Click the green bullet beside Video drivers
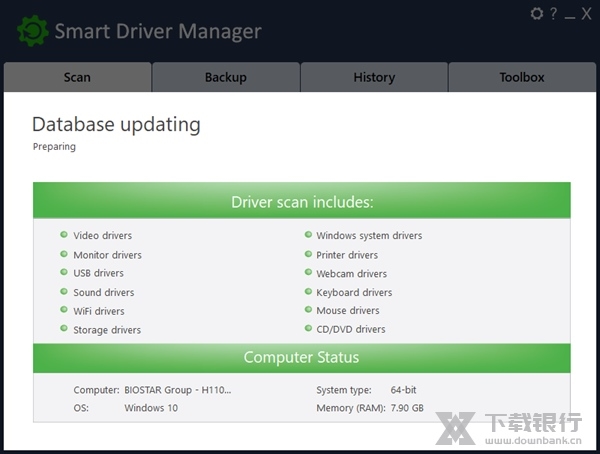The width and height of the screenshot is (600, 454). [64, 236]
